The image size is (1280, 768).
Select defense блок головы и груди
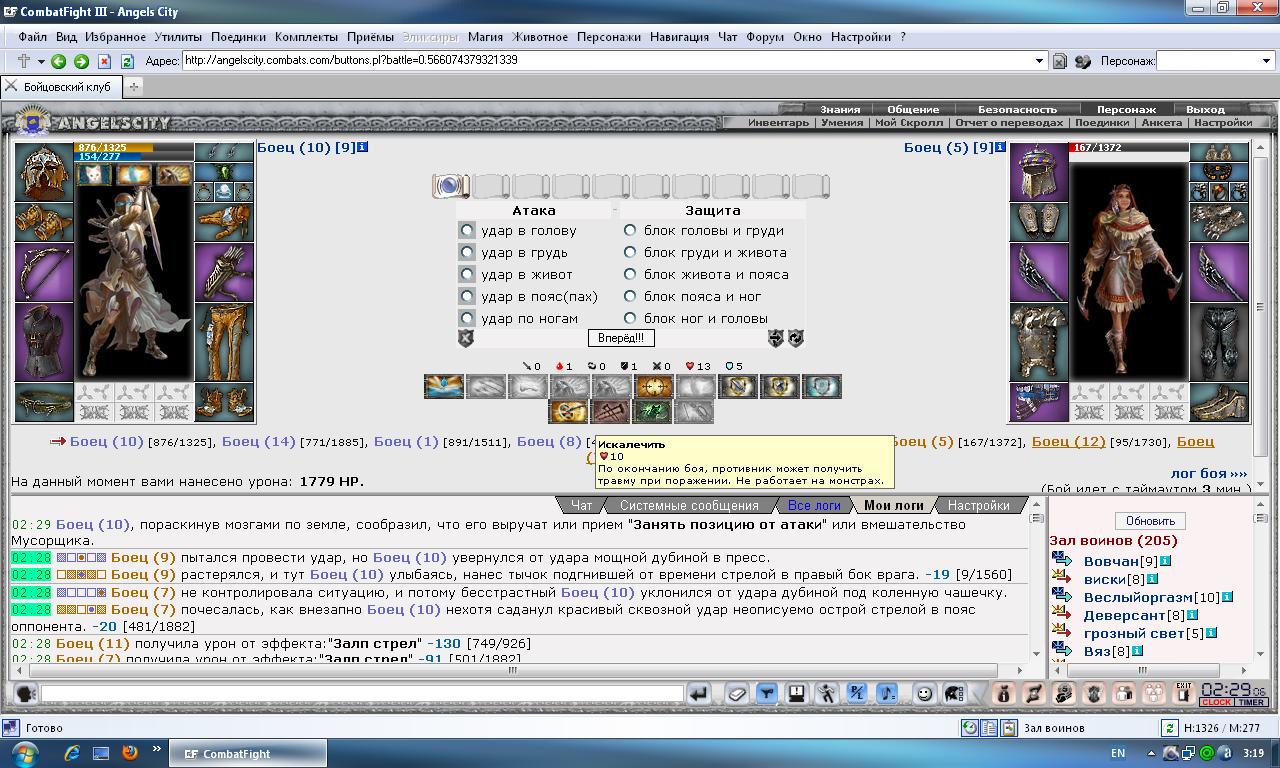630,230
